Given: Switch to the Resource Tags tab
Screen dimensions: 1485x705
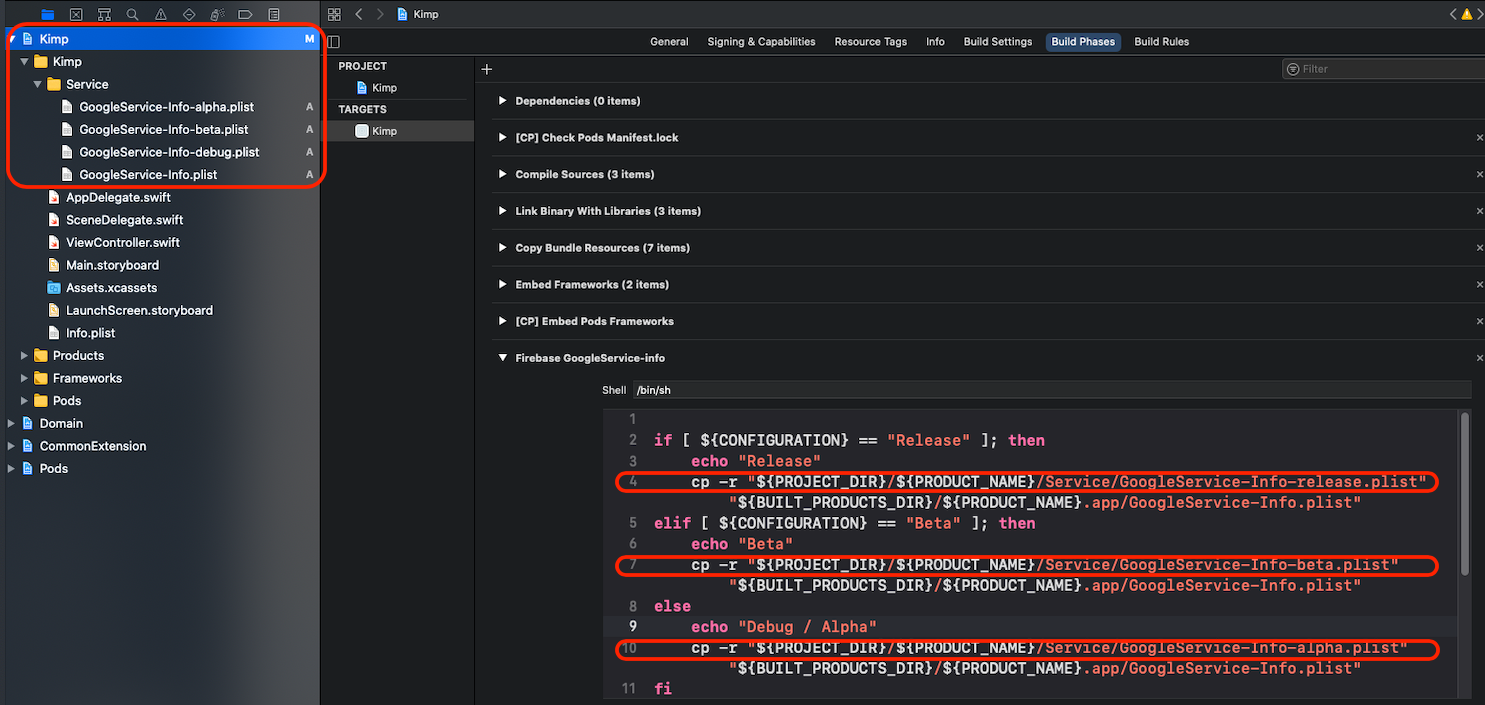Looking at the screenshot, I should tap(870, 42).
